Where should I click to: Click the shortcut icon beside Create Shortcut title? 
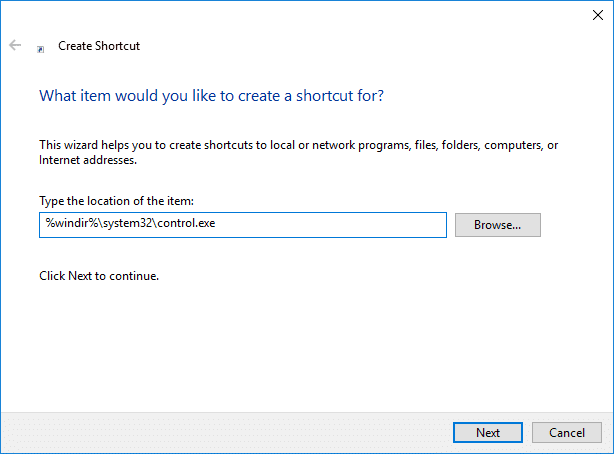(40, 47)
